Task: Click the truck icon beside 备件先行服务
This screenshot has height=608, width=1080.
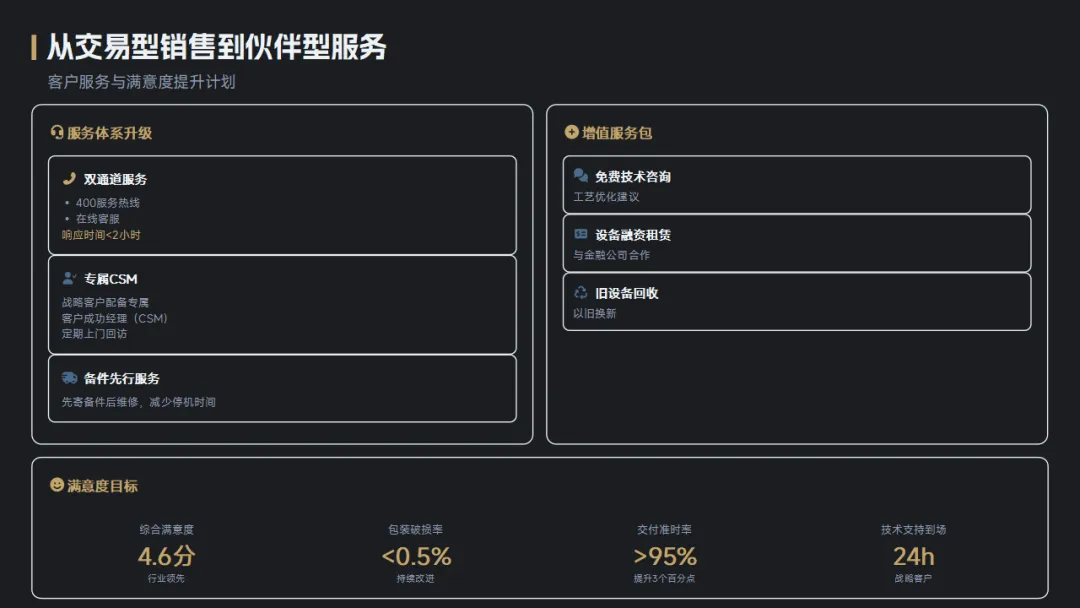Action: pos(69,378)
